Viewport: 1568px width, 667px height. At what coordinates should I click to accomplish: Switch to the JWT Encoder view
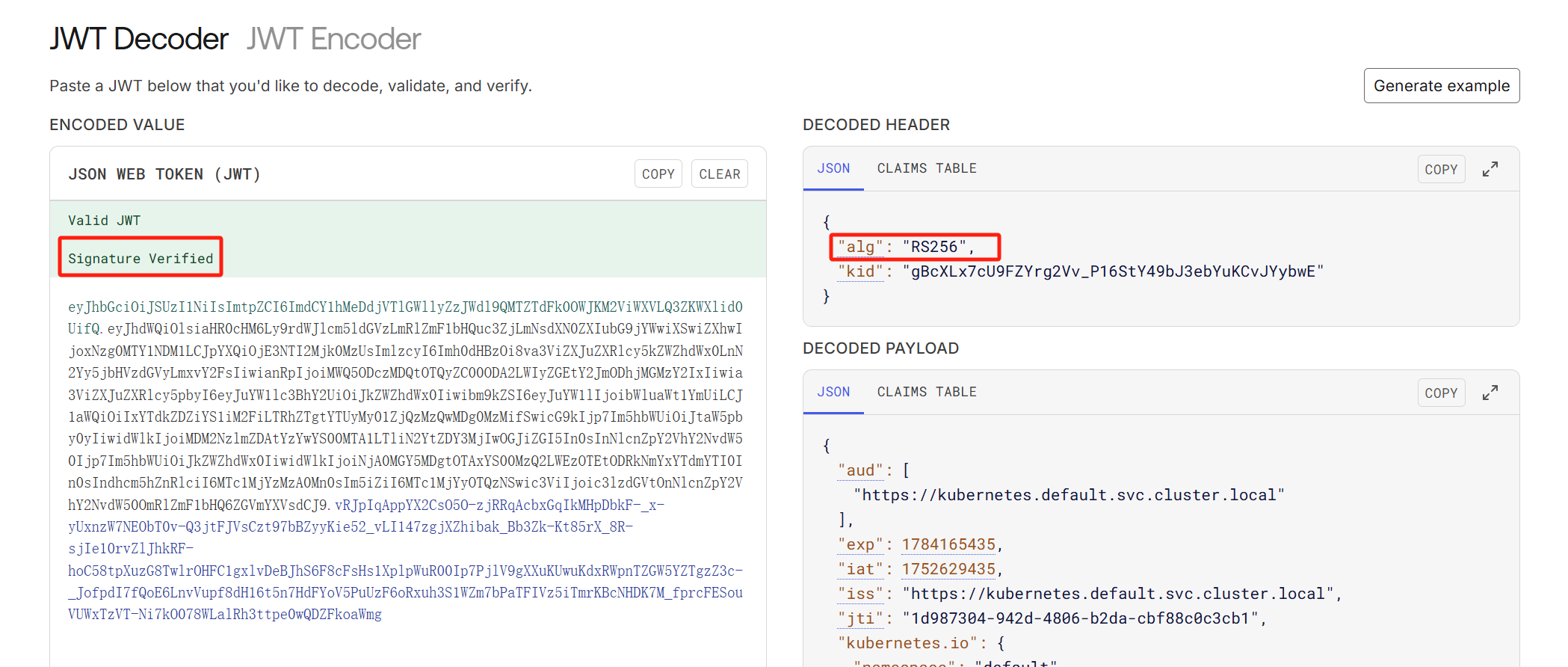(333, 39)
